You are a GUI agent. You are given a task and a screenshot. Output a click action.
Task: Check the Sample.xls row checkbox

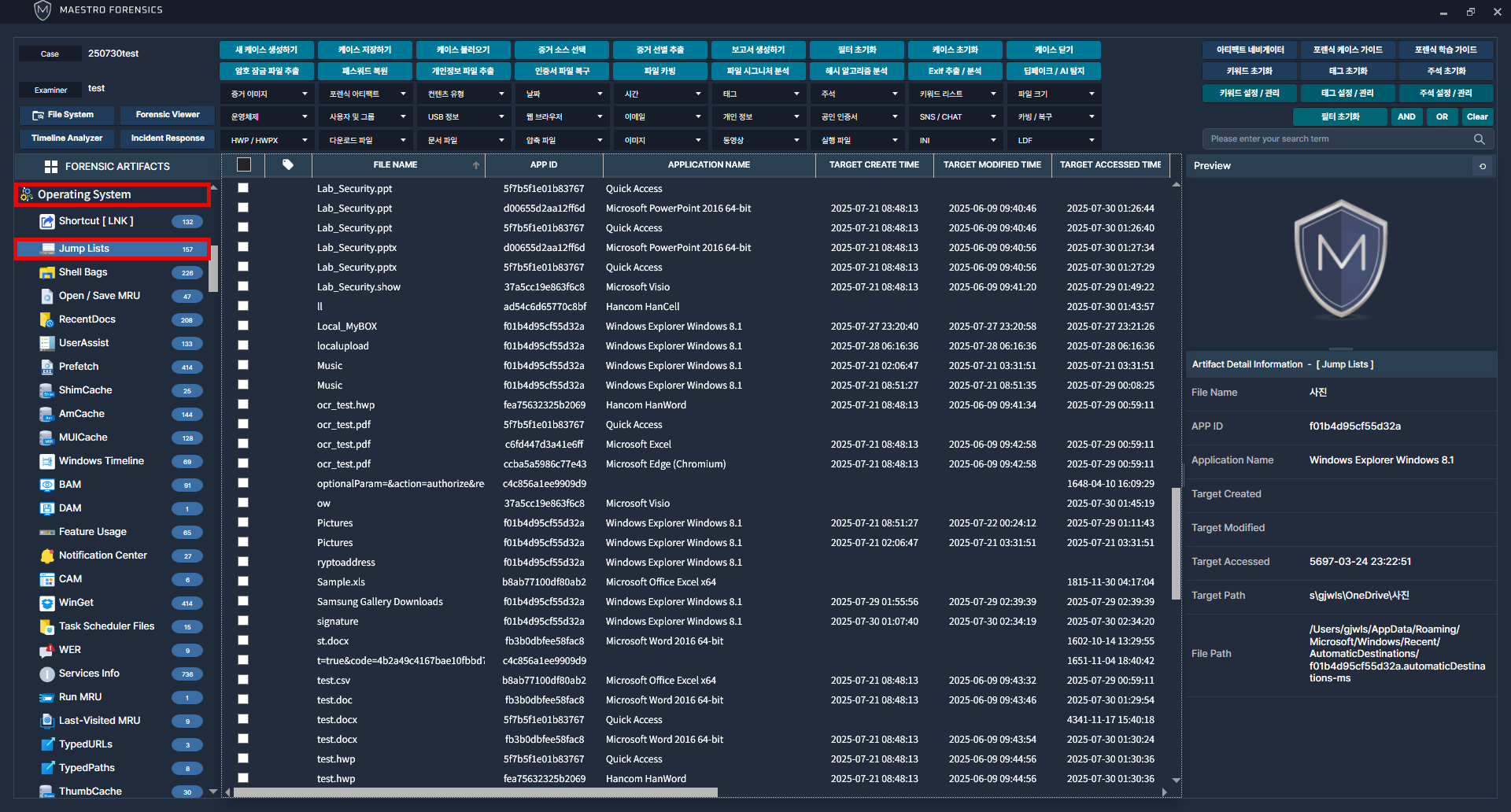[x=243, y=581]
